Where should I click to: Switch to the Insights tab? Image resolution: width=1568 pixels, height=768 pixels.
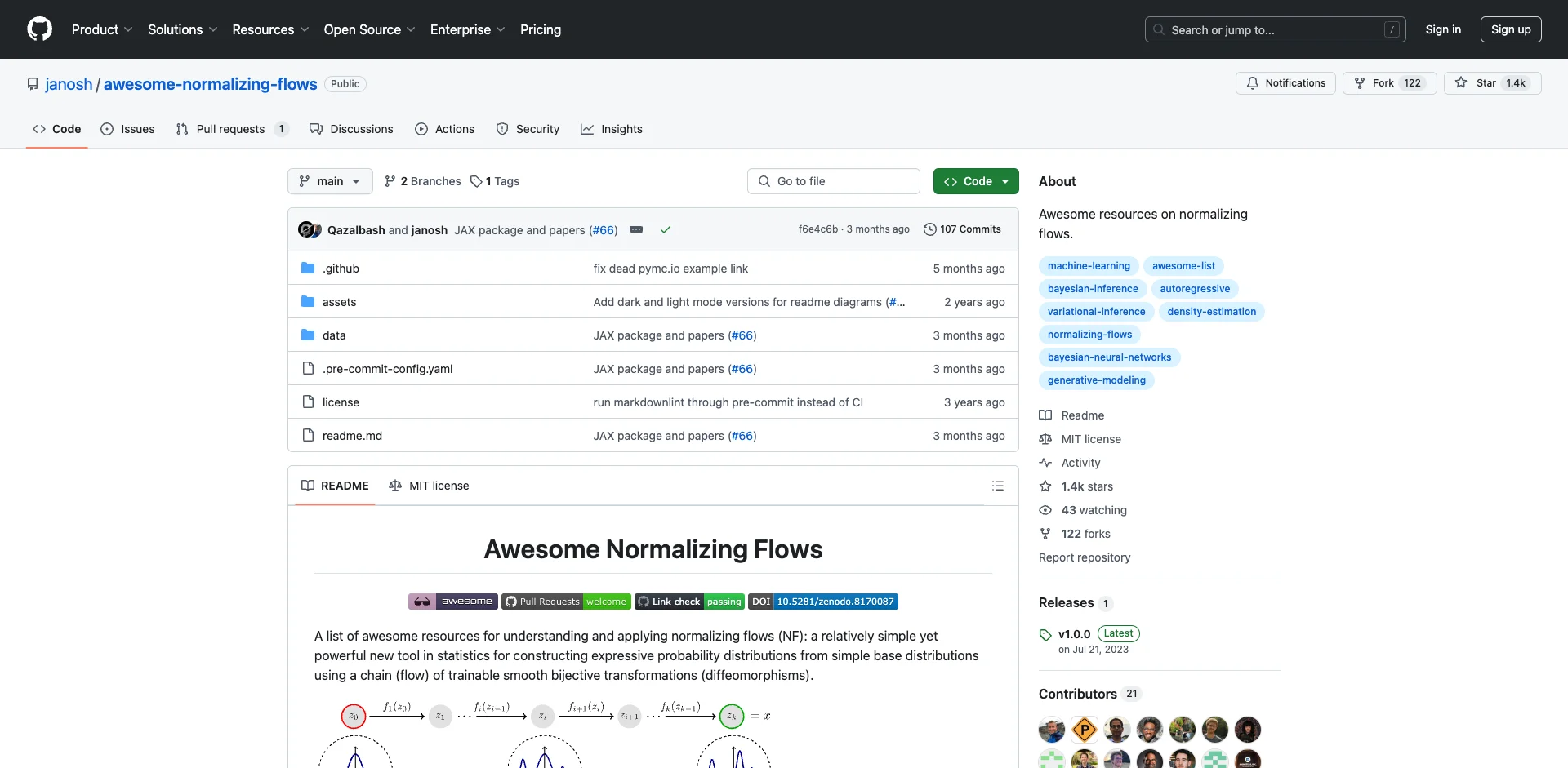point(612,129)
